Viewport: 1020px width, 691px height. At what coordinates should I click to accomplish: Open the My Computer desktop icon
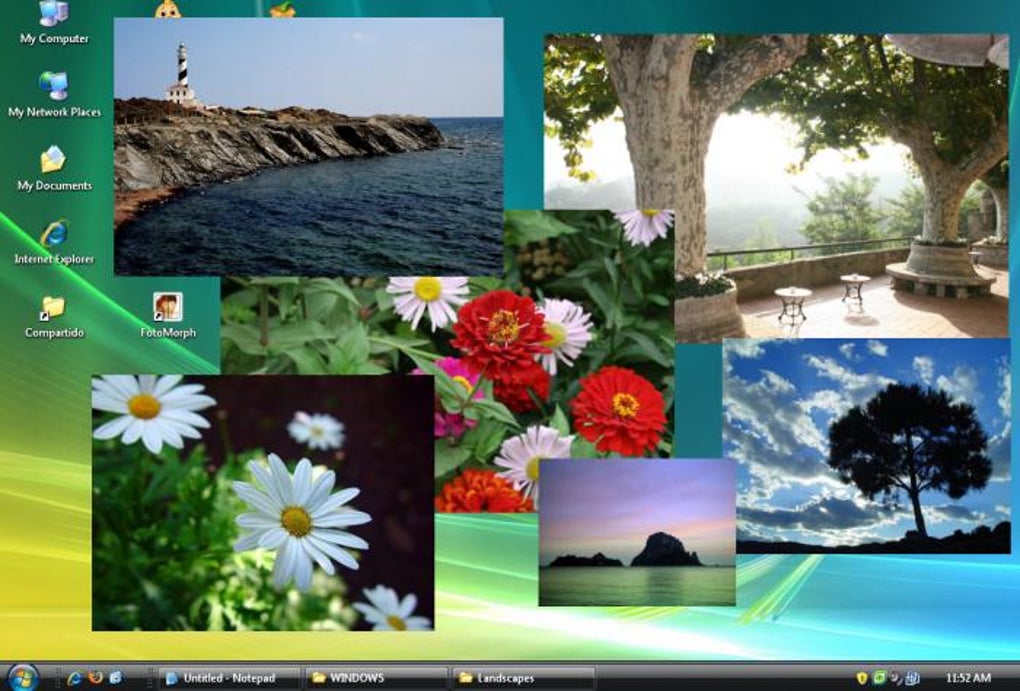click(x=54, y=23)
